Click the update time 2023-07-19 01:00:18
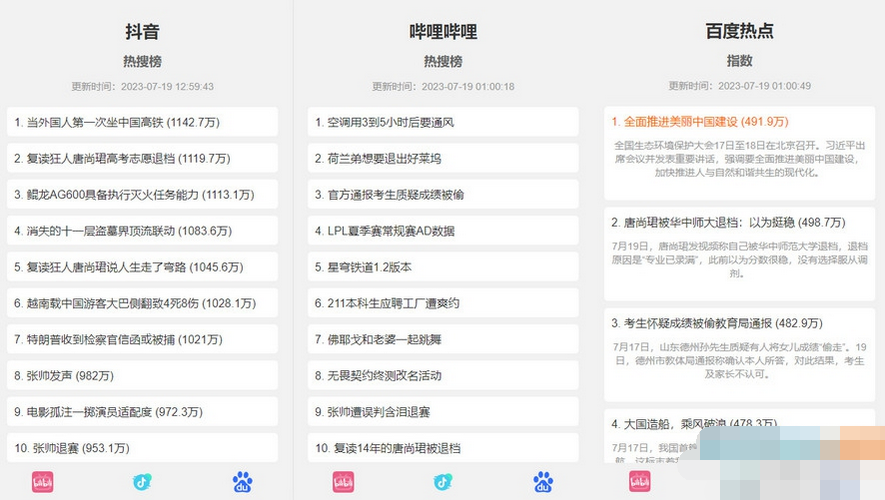The height and width of the screenshot is (500, 885). [x=443, y=86]
